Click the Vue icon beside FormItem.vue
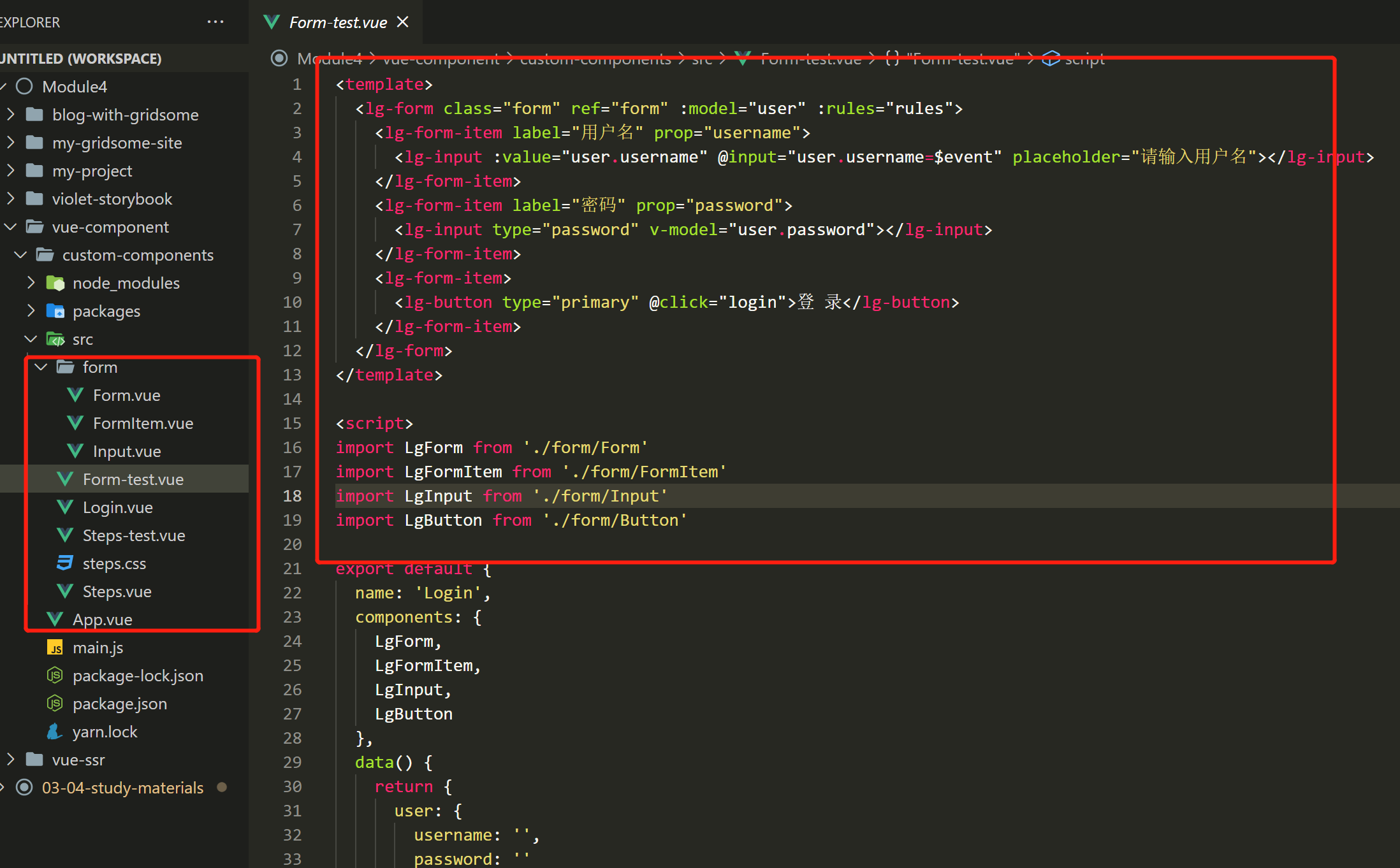The image size is (1400, 868). point(75,423)
